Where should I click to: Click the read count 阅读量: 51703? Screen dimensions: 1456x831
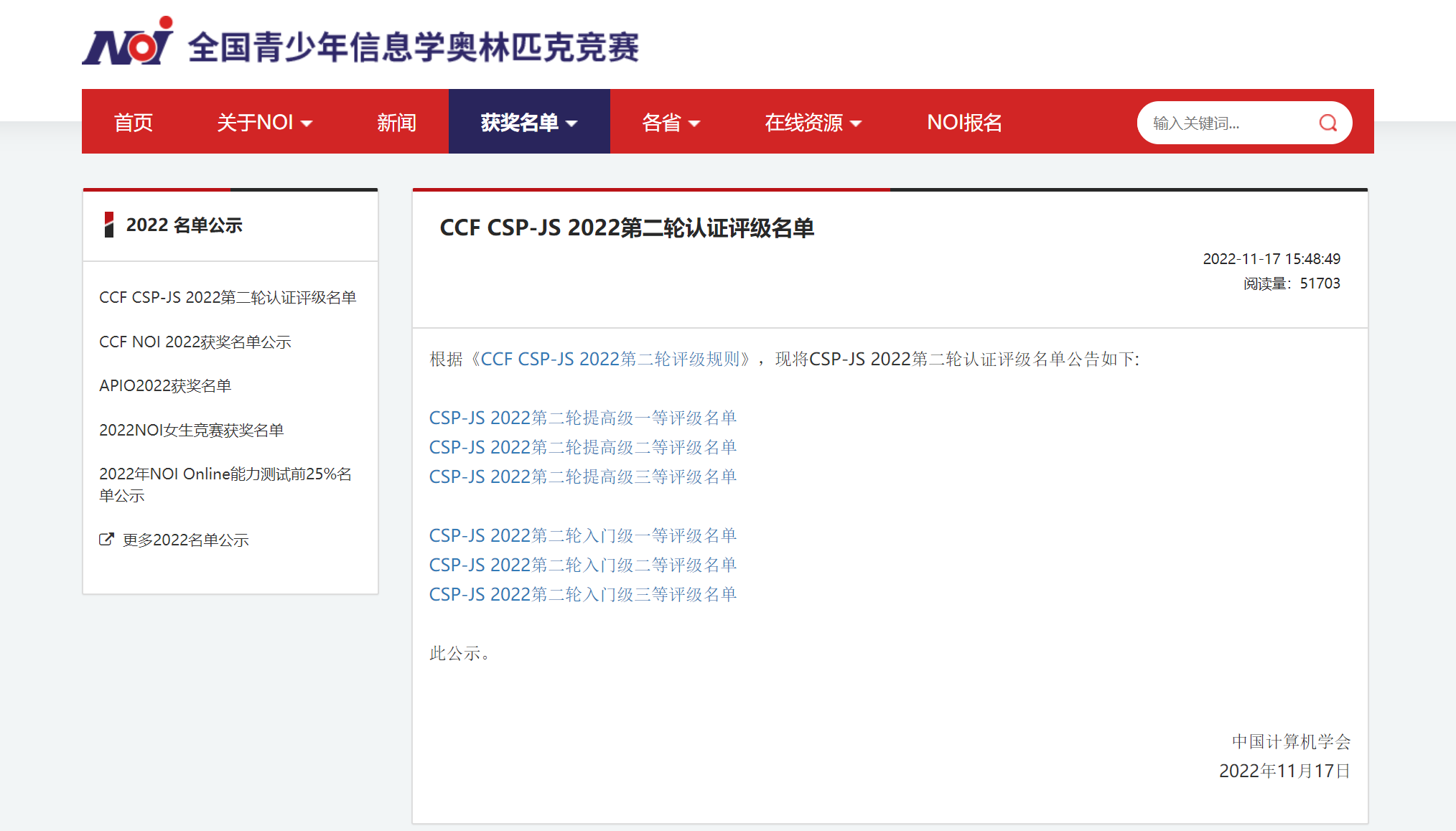point(1292,283)
